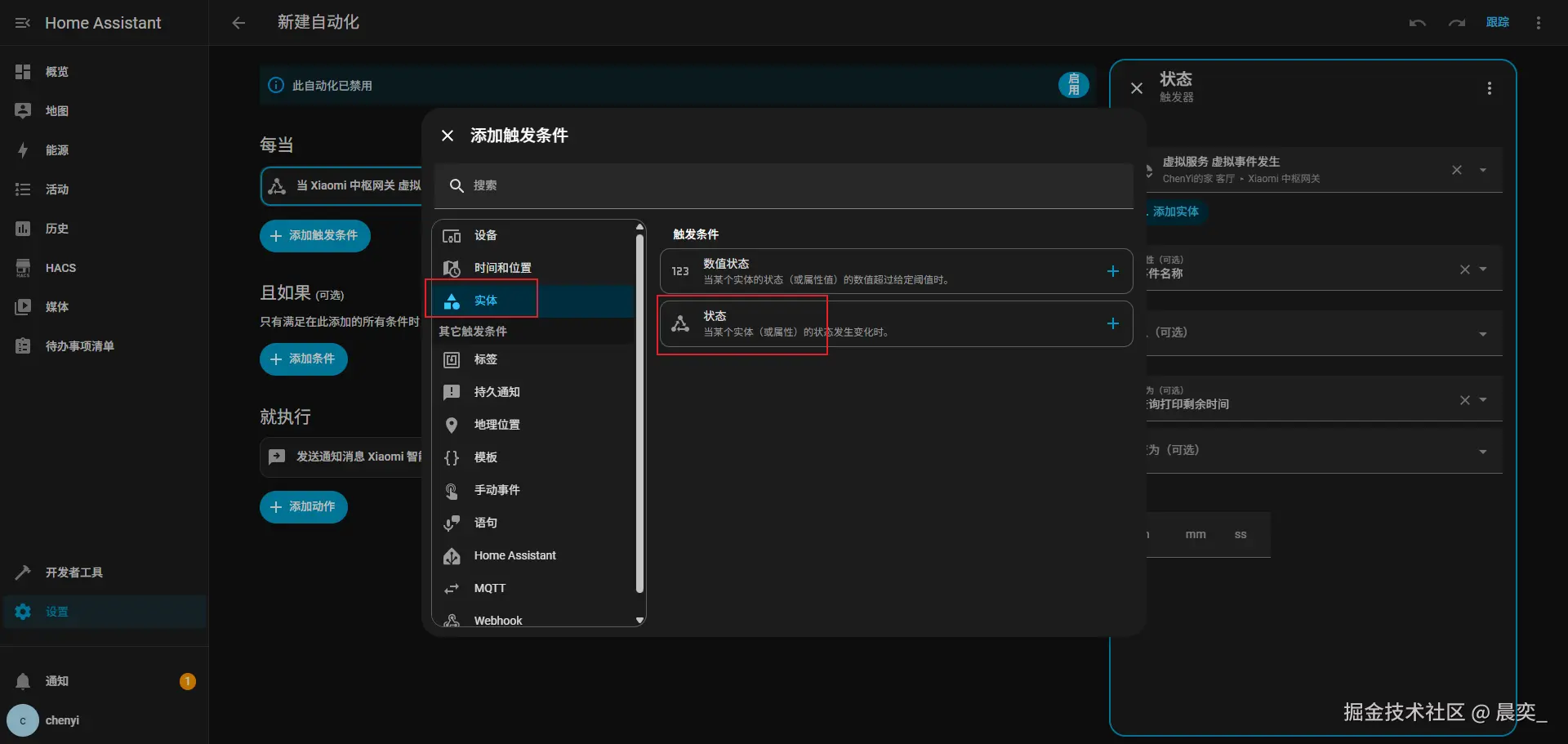Open the 状态 trigger overflow menu

[x=1488, y=88]
